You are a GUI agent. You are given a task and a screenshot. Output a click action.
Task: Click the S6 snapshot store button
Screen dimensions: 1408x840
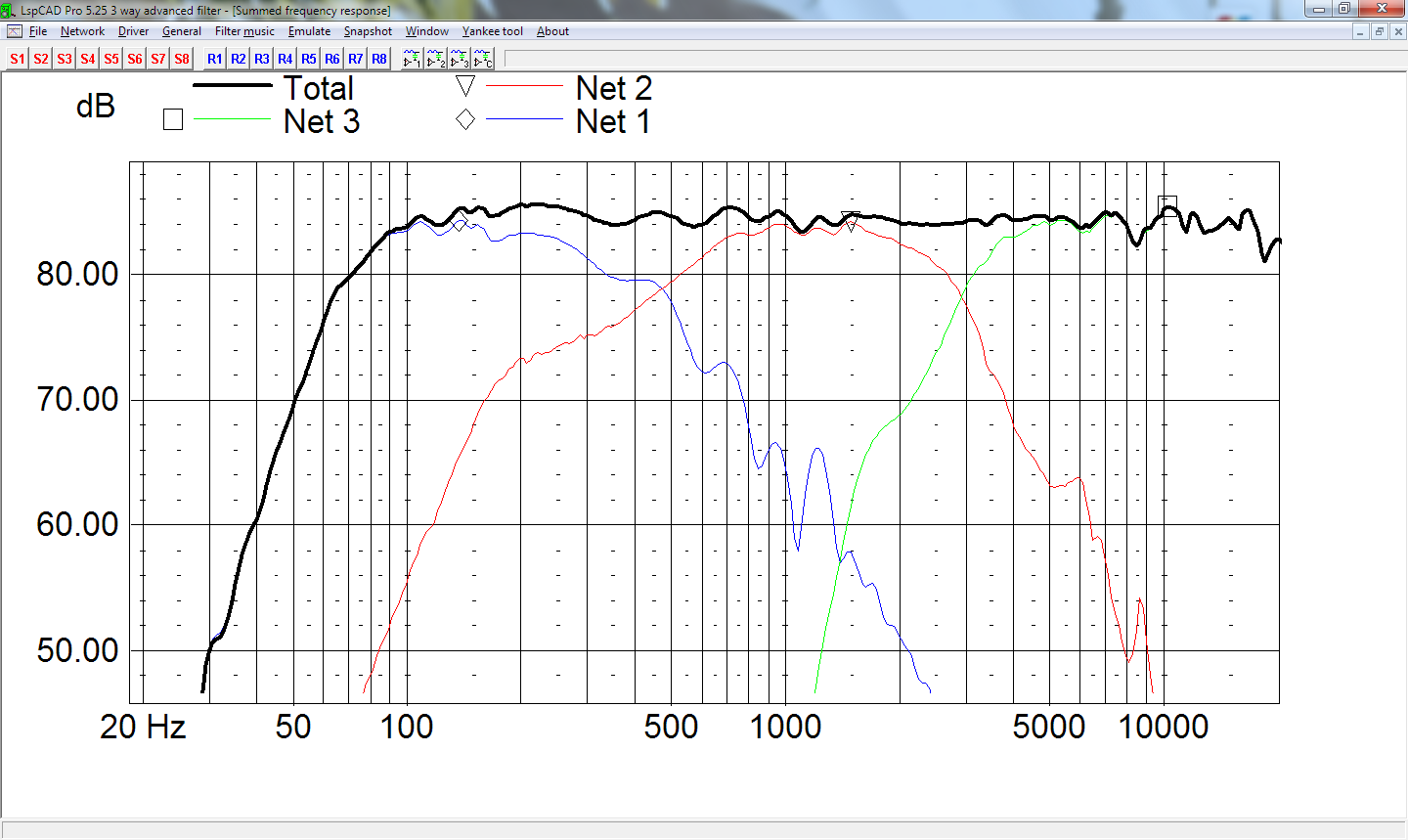tap(135, 59)
